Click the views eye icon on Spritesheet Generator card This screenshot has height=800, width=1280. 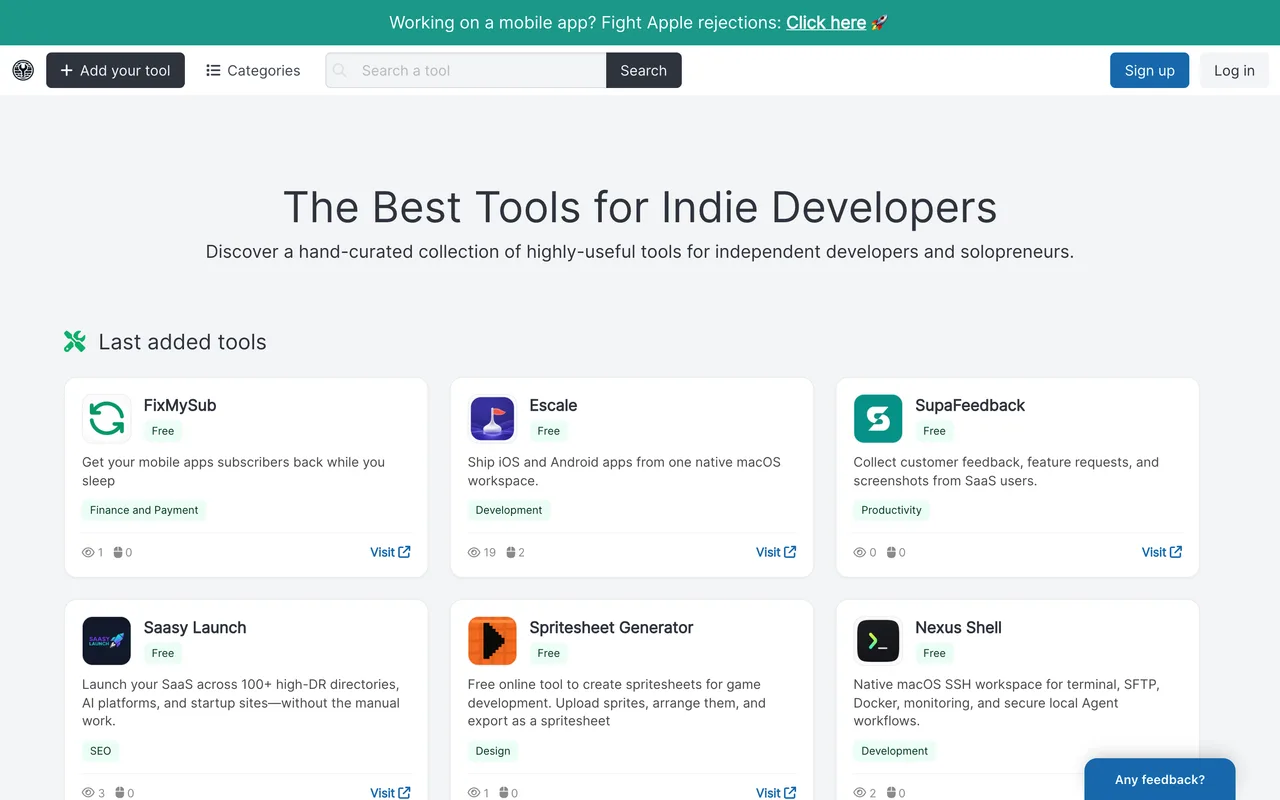coord(474,793)
